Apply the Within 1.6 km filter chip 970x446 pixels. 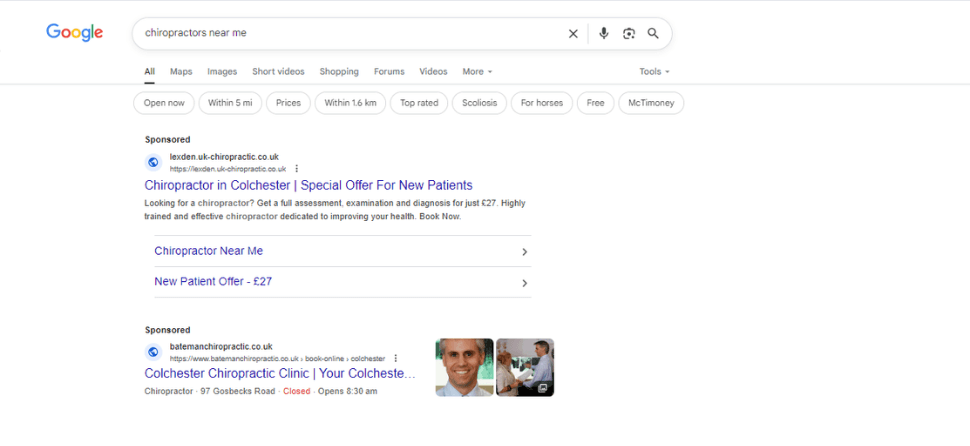[350, 103]
